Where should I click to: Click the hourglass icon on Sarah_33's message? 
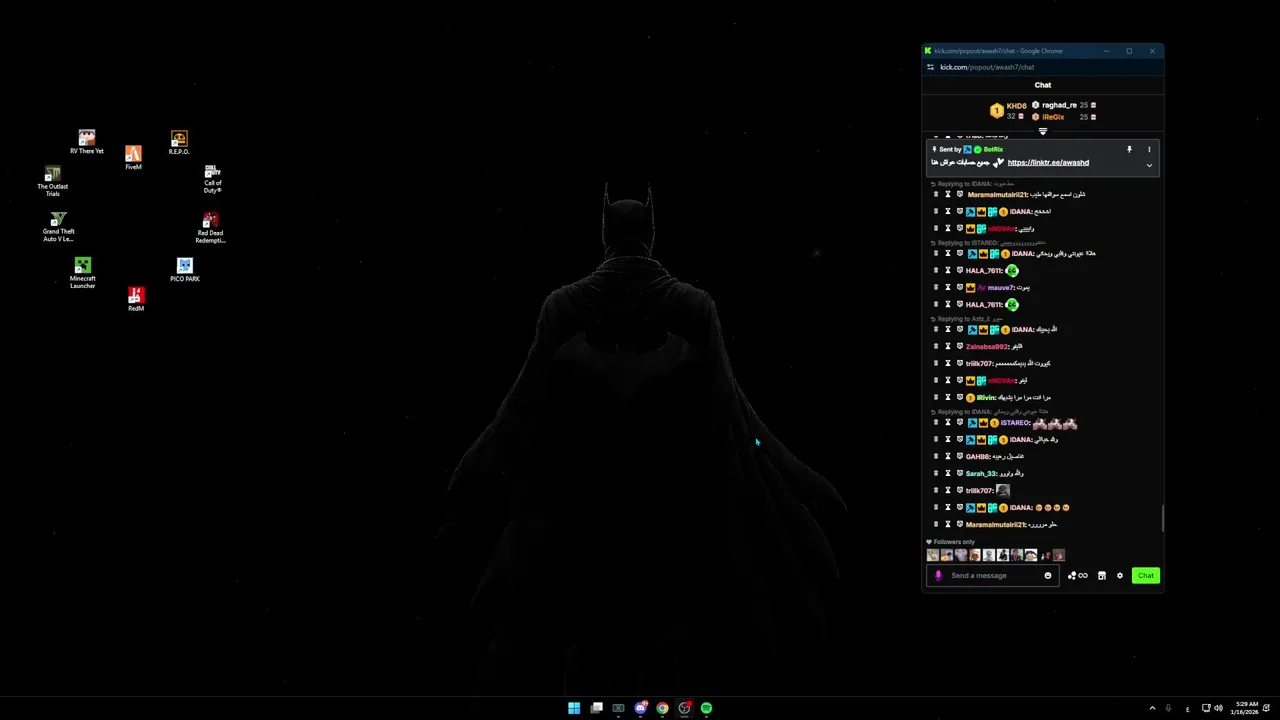pyautogui.click(x=948, y=474)
